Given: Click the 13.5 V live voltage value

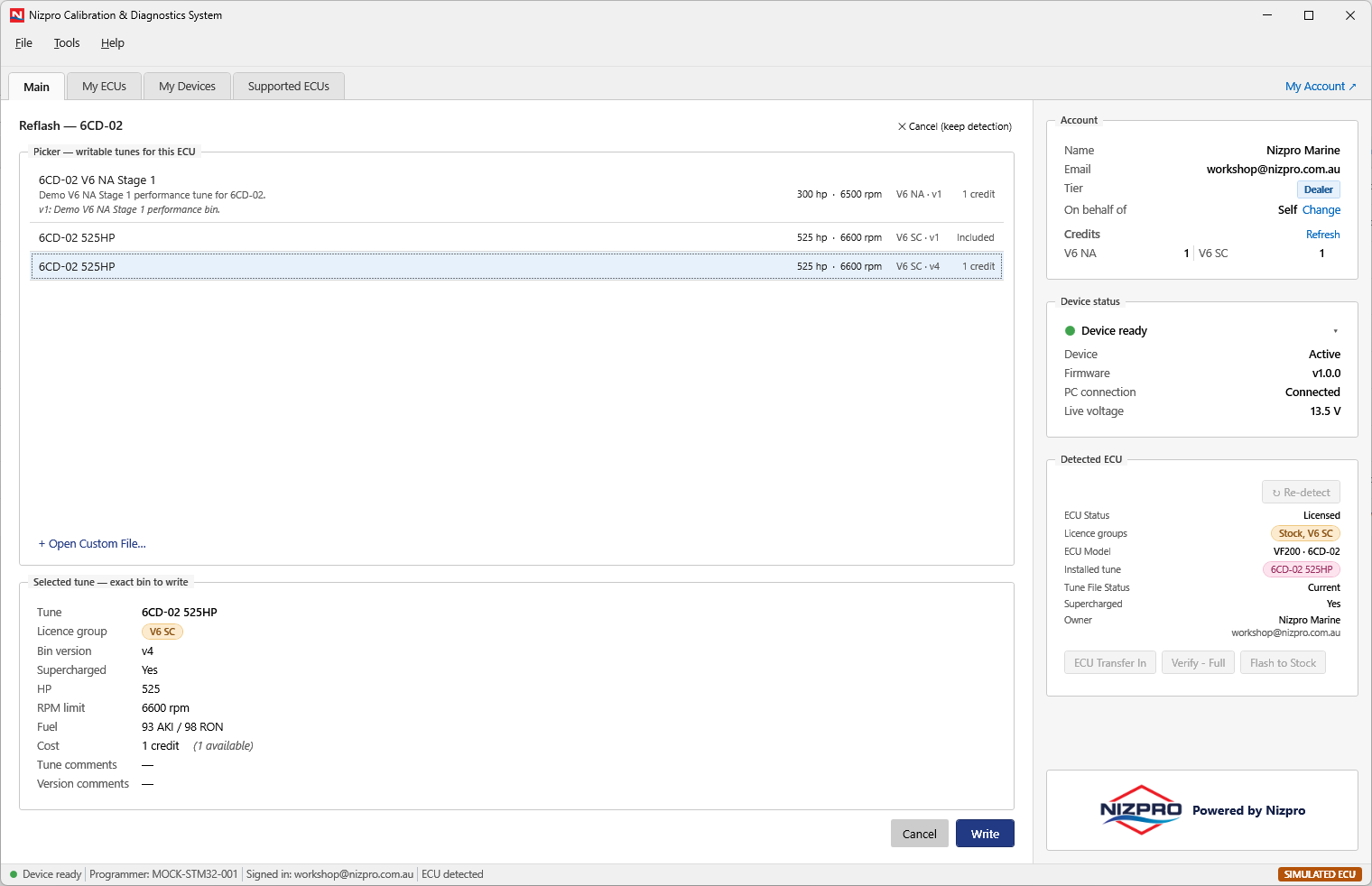Looking at the screenshot, I should click(1325, 411).
